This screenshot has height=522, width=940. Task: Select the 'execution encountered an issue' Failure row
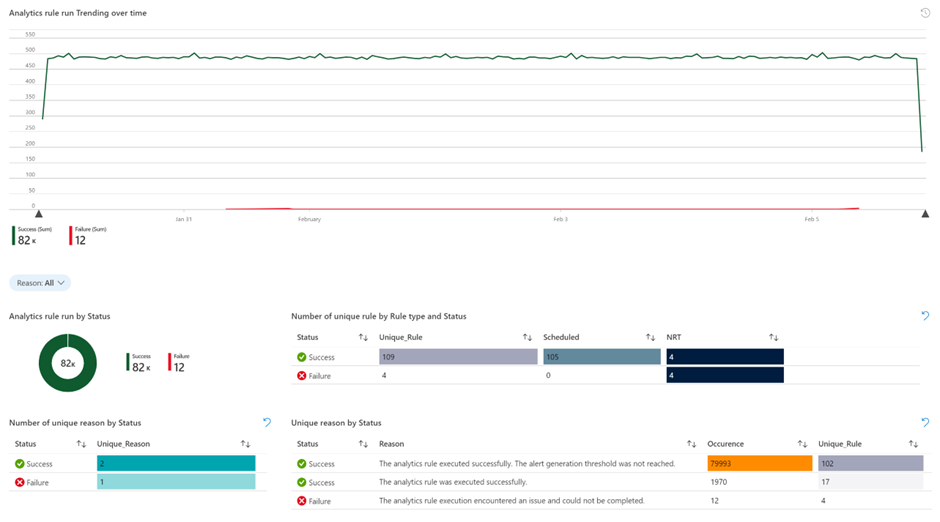[511, 501]
